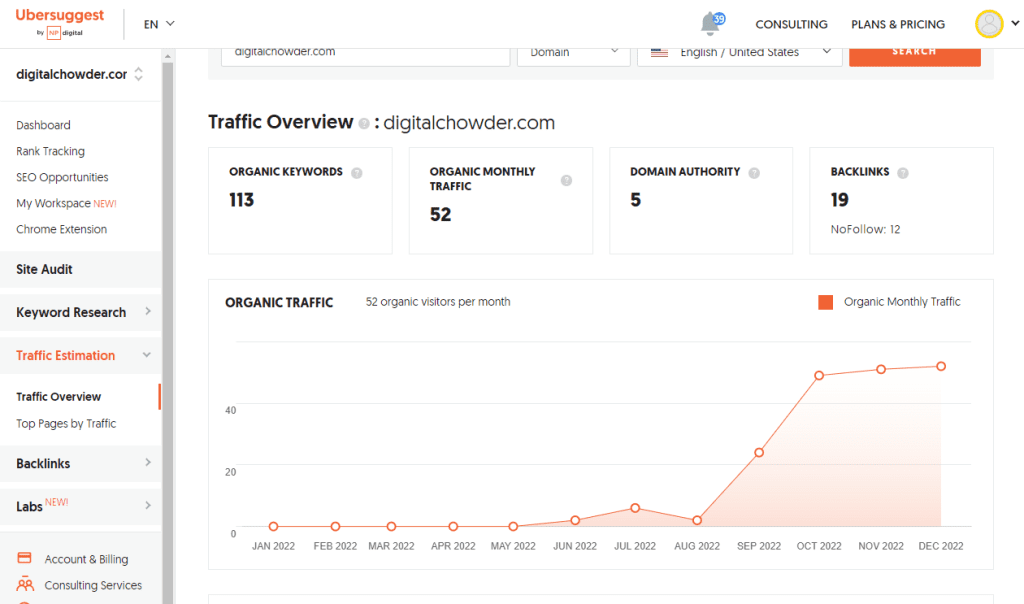Open Dashboard in the sidebar
This screenshot has width=1024, height=604.
pos(43,125)
